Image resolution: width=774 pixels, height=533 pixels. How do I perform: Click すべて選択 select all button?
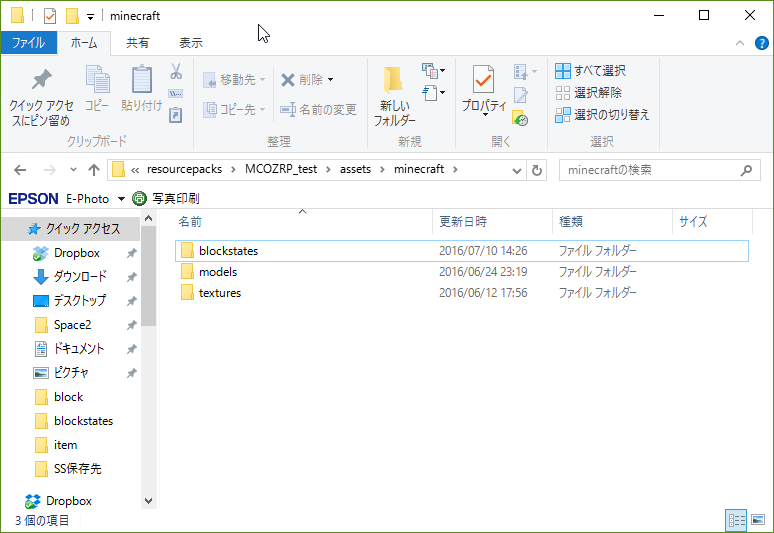click(x=590, y=71)
